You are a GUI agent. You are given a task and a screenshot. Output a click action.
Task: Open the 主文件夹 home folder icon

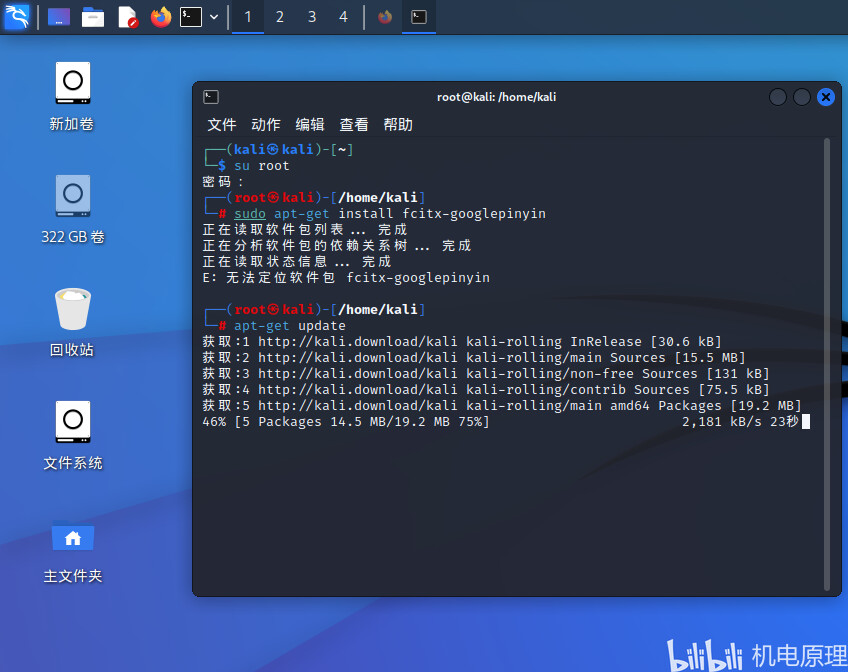point(72,551)
